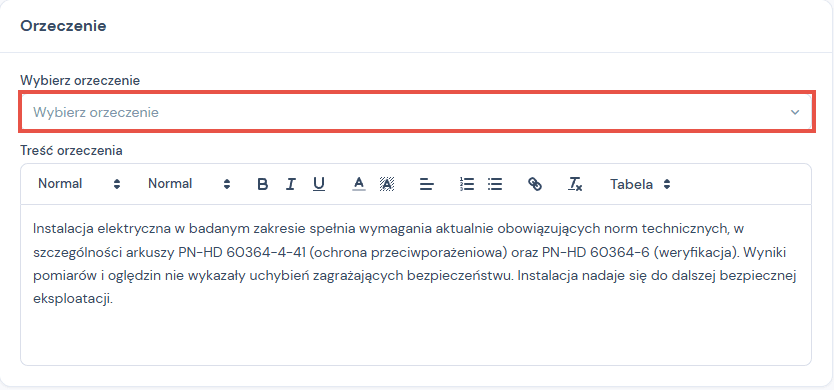The width and height of the screenshot is (834, 390).
Task: Open the Tabela dropdown
Action: pyautogui.click(x=640, y=184)
